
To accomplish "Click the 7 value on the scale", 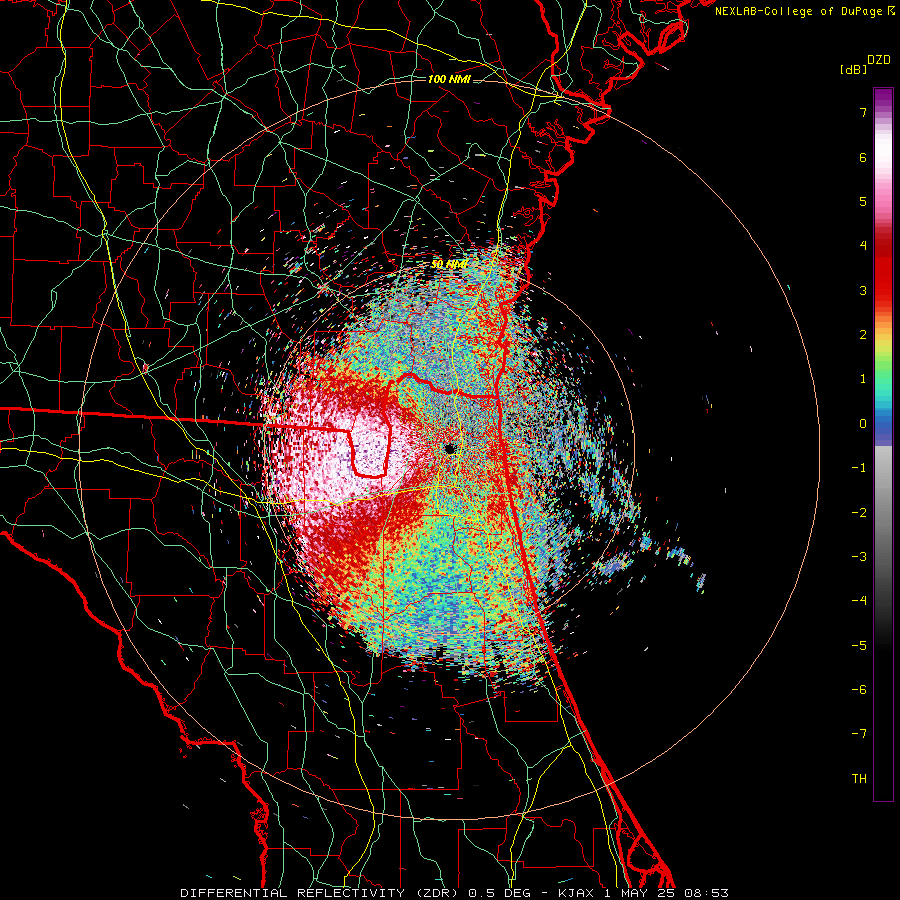I will point(863,112).
